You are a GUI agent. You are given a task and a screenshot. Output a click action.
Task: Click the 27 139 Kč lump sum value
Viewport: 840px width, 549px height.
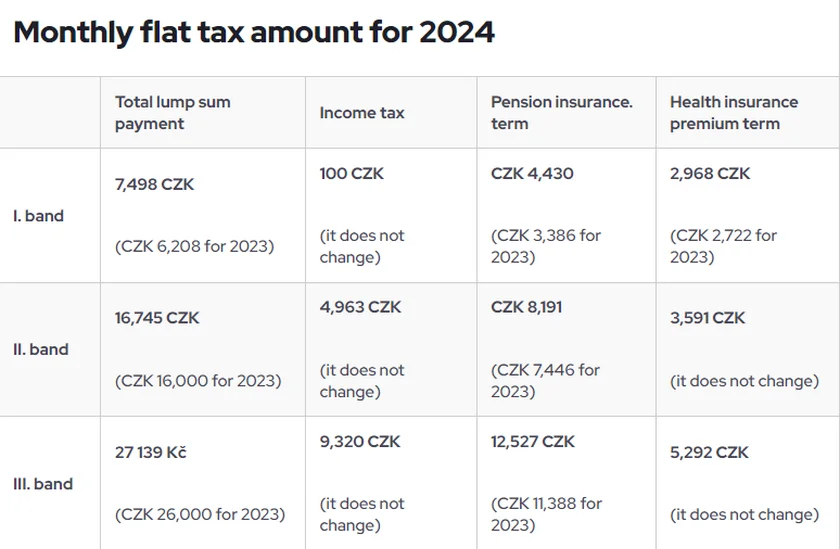151,452
